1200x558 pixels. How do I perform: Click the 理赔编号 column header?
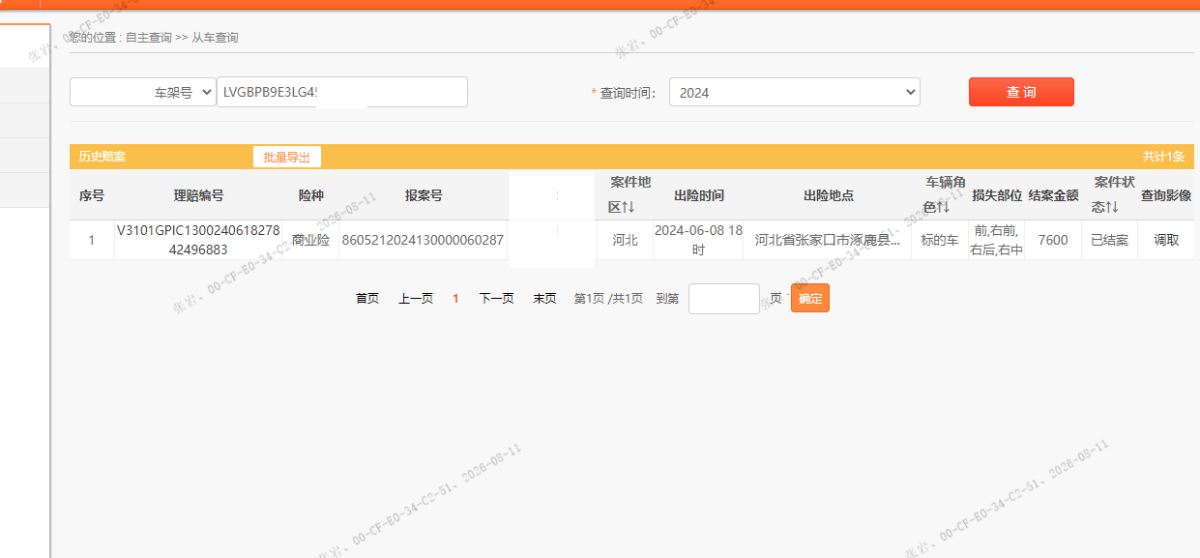pyautogui.click(x=198, y=195)
